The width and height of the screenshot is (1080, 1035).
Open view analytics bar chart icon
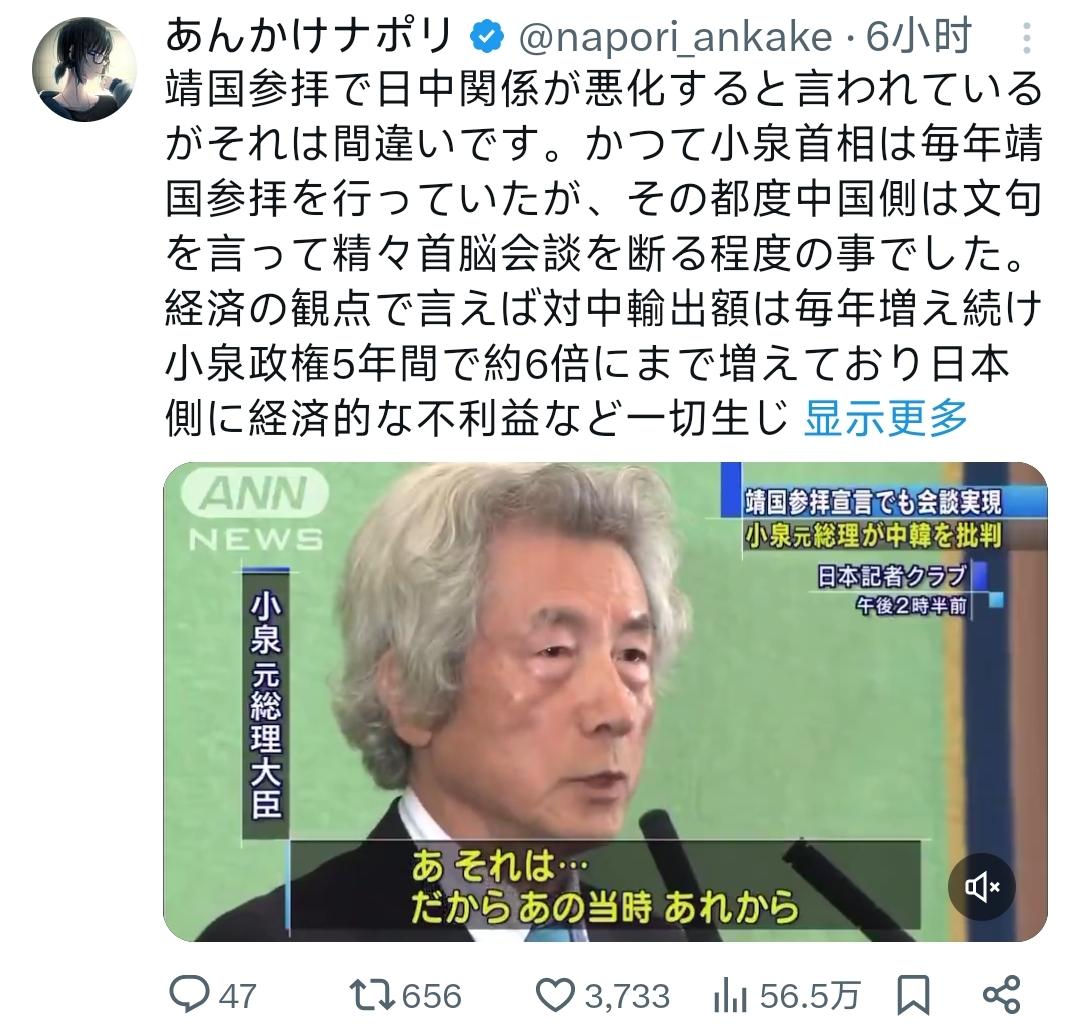pyautogui.click(x=731, y=996)
